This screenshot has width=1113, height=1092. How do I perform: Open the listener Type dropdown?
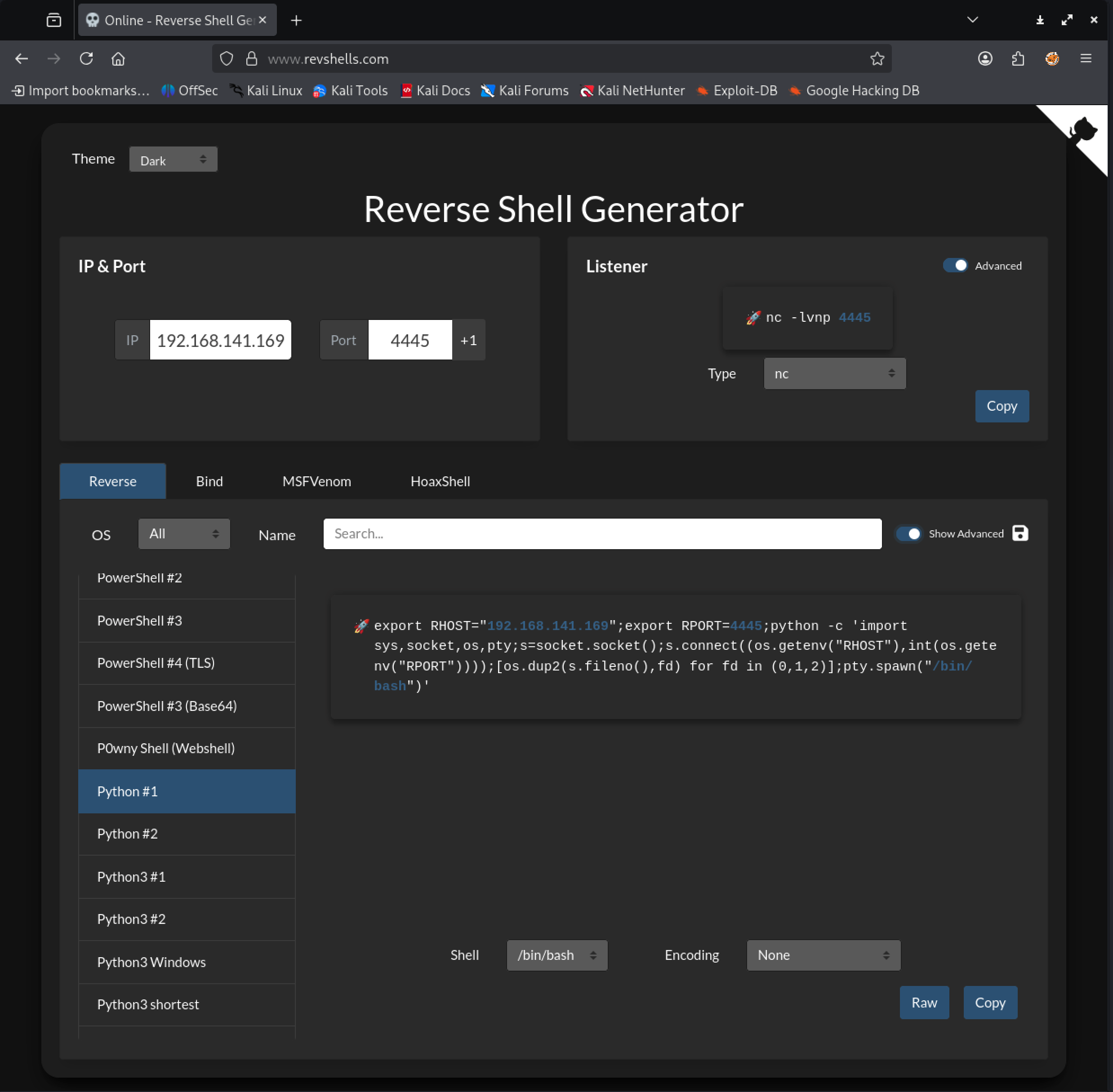pos(834,373)
